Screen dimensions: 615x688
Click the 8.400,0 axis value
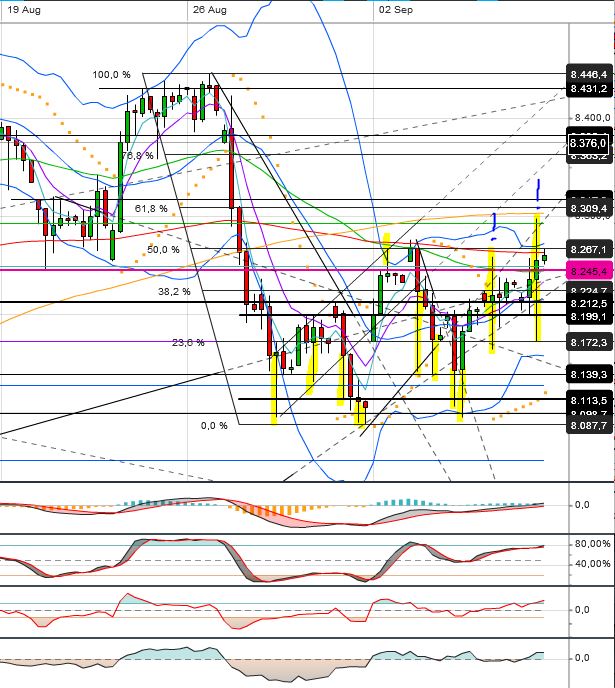(592, 118)
